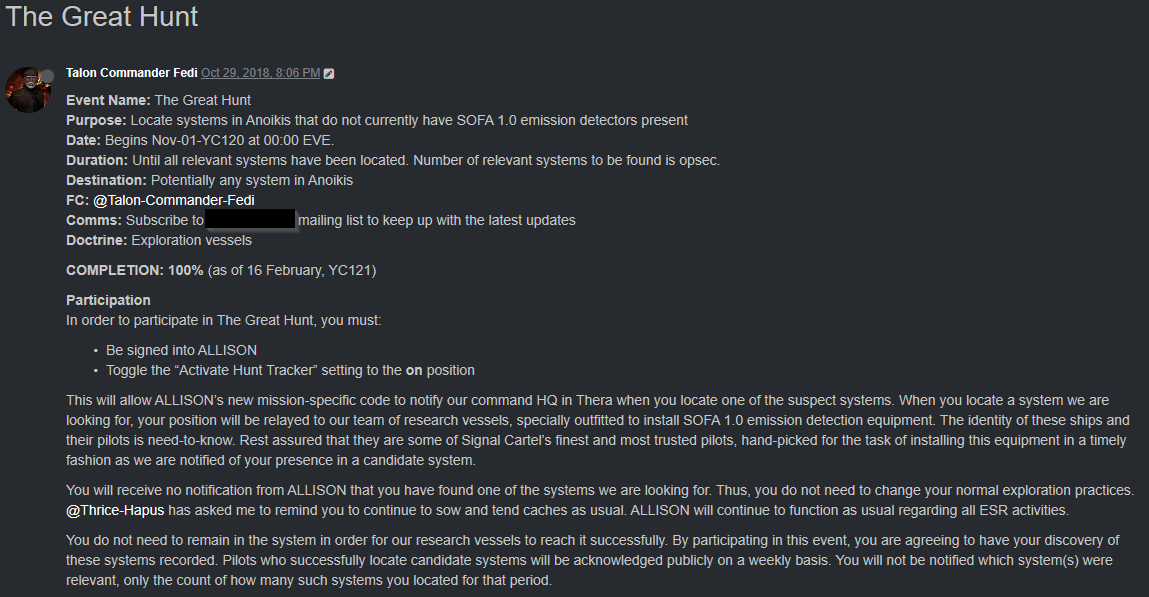Open the @Talon-Commander-Fedi mention after FC
1149x597 pixels.
(174, 200)
